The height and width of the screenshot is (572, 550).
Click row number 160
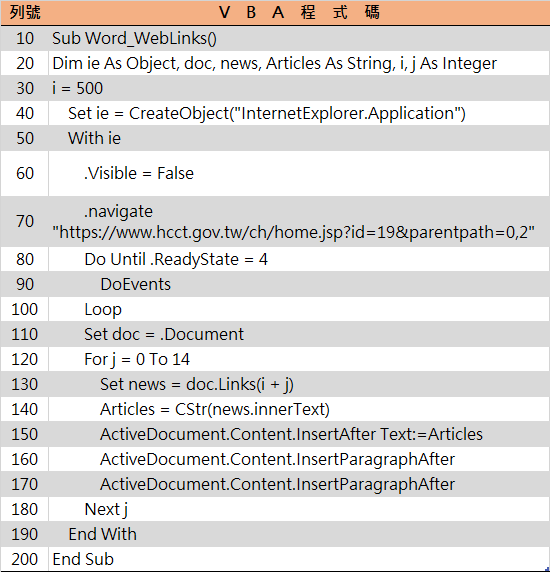(24, 459)
